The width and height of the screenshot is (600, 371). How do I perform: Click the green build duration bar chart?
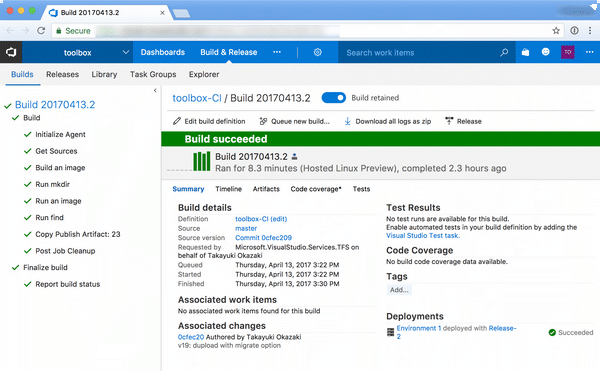click(x=202, y=161)
